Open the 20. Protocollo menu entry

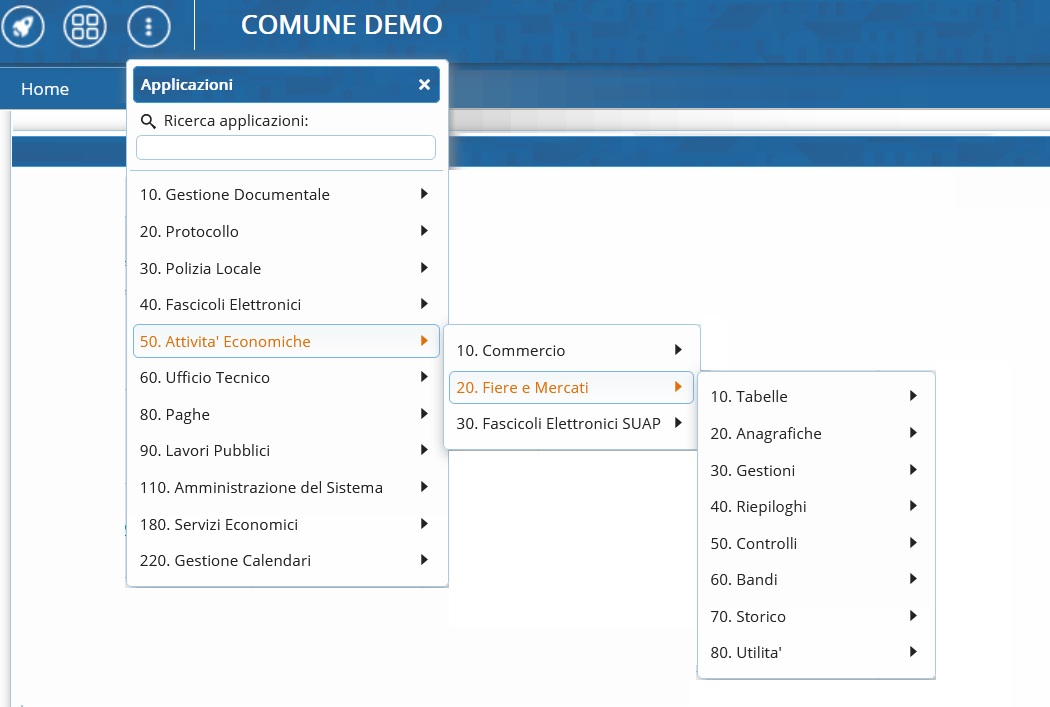coord(189,231)
